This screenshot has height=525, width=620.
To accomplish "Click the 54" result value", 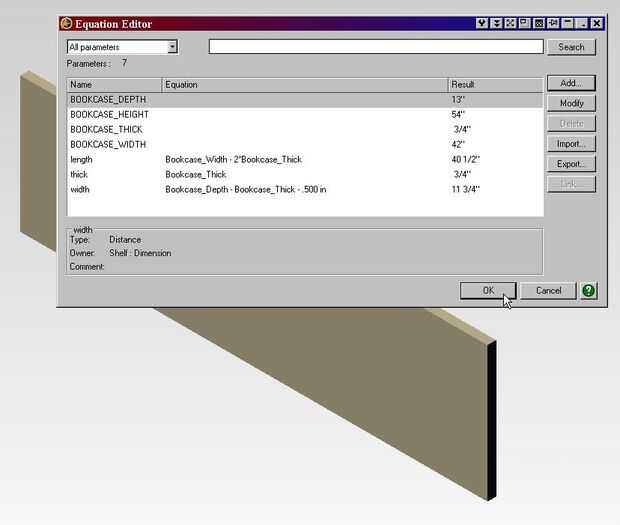I will [458, 115].
